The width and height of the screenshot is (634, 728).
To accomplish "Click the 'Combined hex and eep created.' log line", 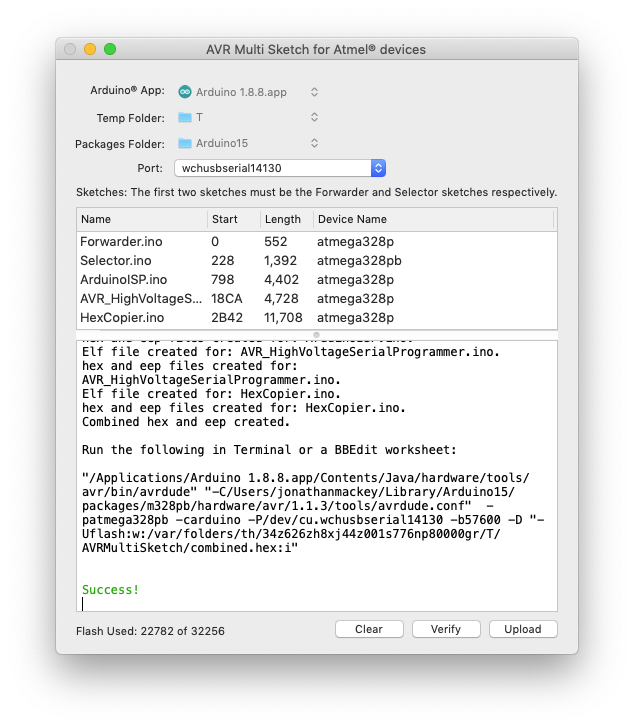I will tap(186, 422).
